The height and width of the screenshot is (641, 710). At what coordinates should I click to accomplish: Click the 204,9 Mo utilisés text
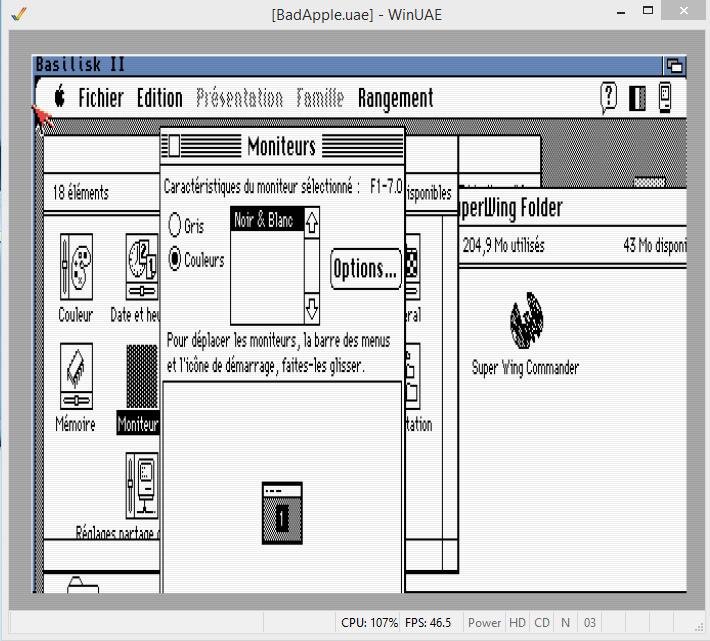point(503,245)
